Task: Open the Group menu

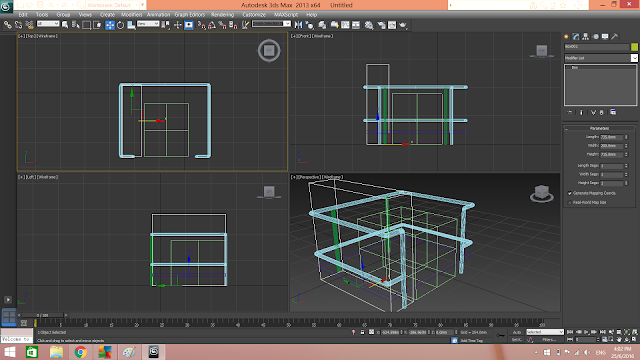Action: coord(63,14)
